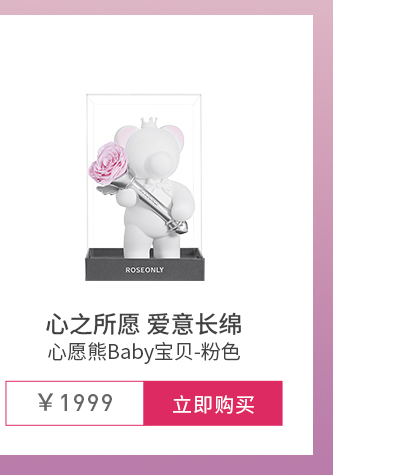The image size is (413, 475).
Task: Click the 1999 price digits
Action: 86,403
